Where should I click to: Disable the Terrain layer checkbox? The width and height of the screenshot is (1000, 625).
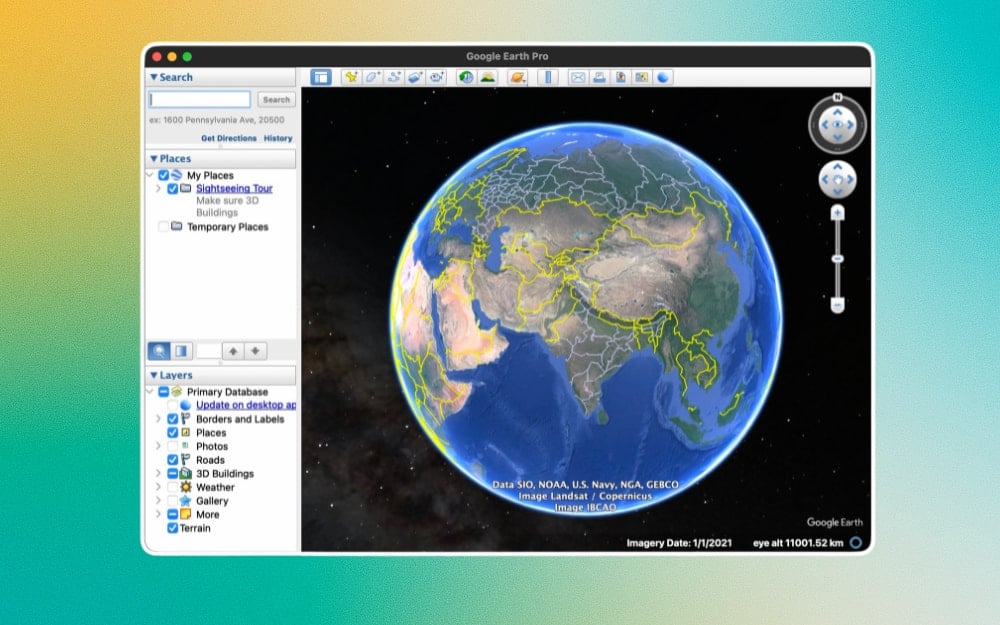click(173, 528)
